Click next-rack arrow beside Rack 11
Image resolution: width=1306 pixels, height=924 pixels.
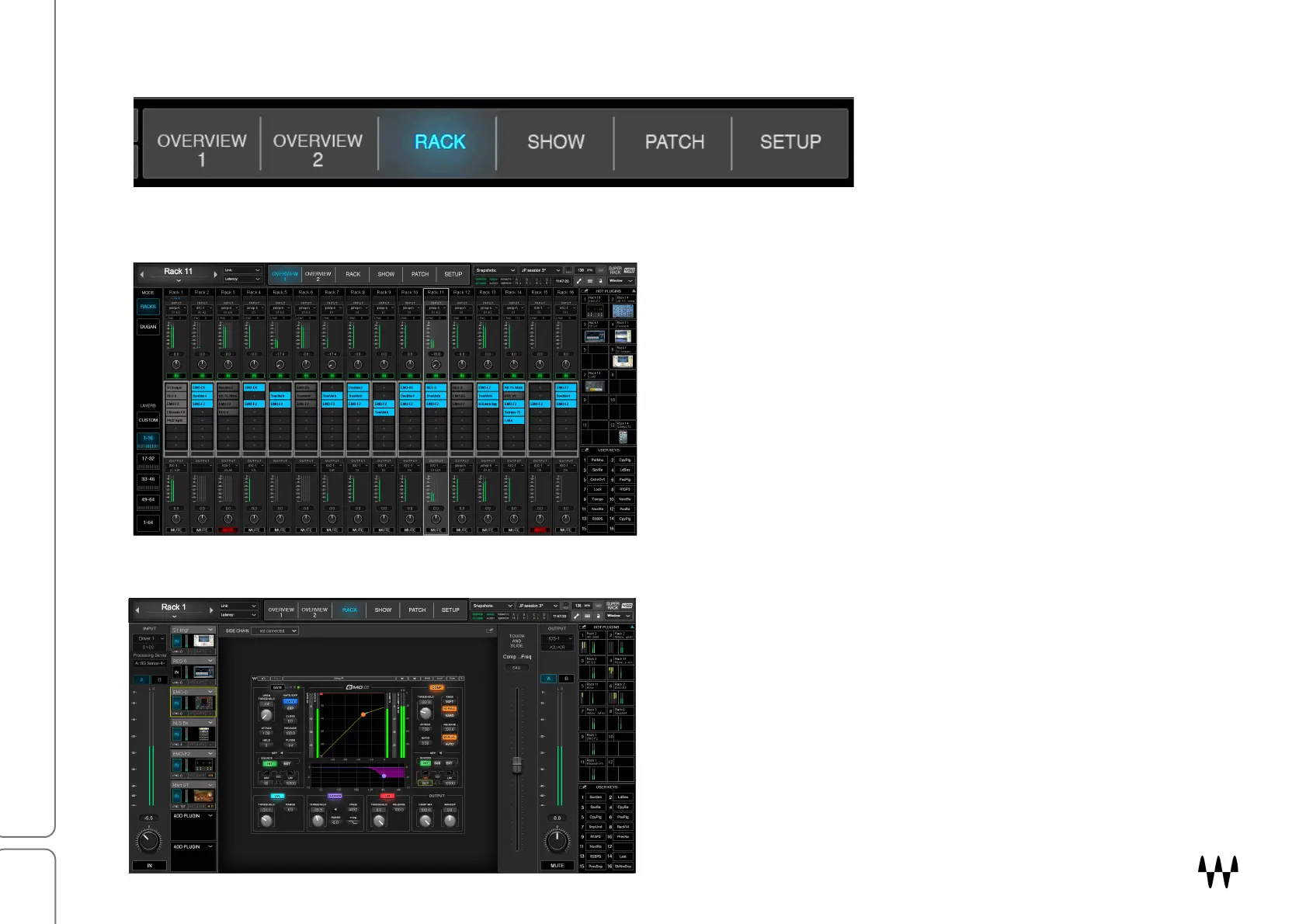pyautogui.click(x=215, y=274)
